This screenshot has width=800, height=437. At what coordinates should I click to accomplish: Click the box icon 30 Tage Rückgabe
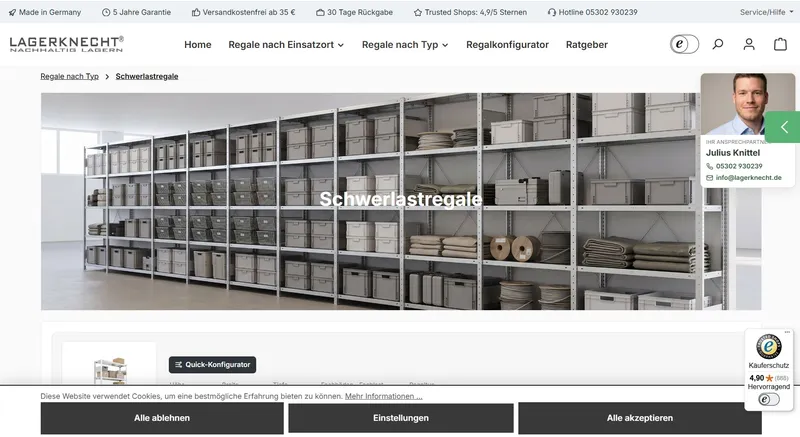320,12
